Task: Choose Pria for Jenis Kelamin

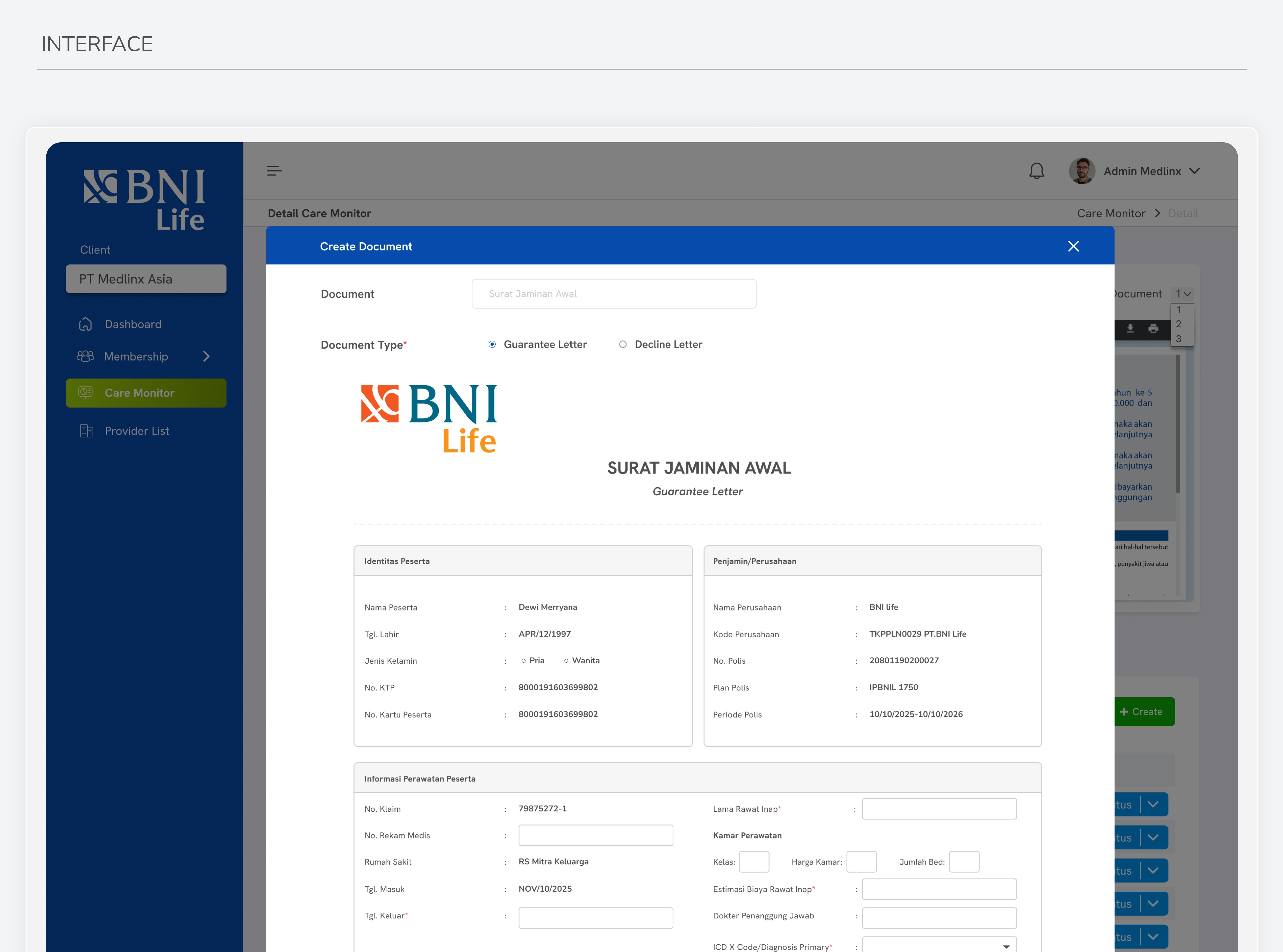Action: pos(523,660)
